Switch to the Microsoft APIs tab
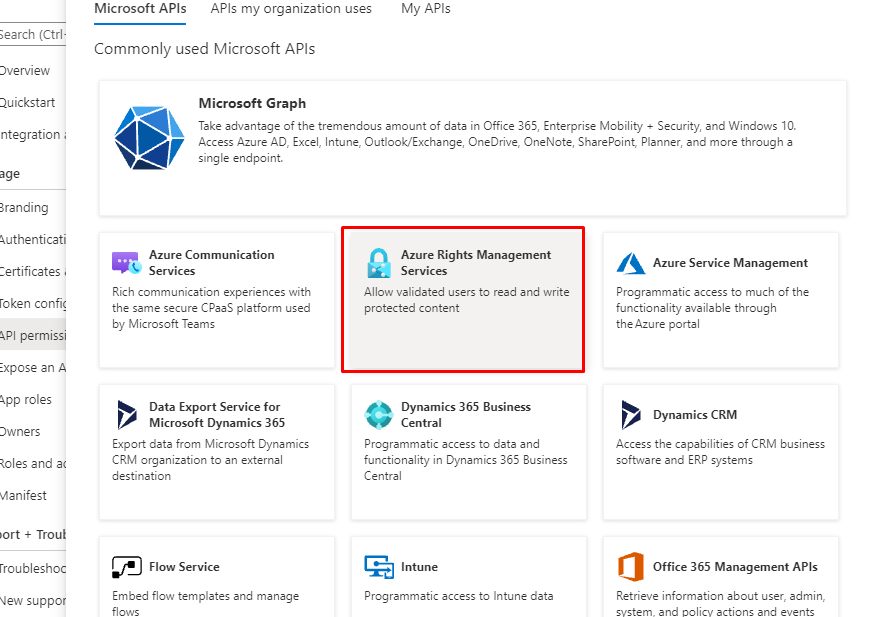The height and width of the screenshot is (617, 881). [140, 9]
